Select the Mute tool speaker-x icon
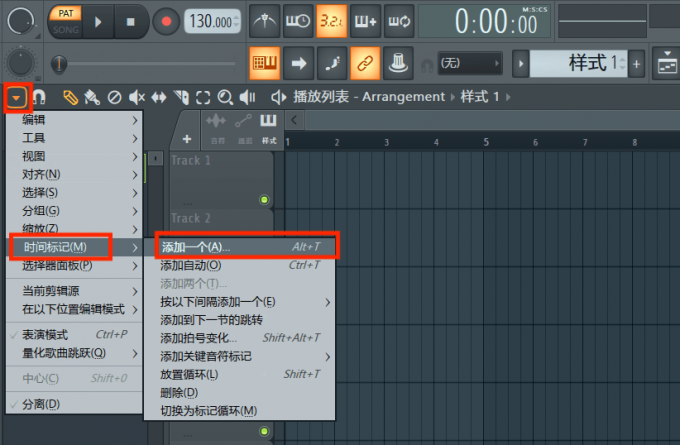Viewport: 680px width, 445px height. [137, 97]
